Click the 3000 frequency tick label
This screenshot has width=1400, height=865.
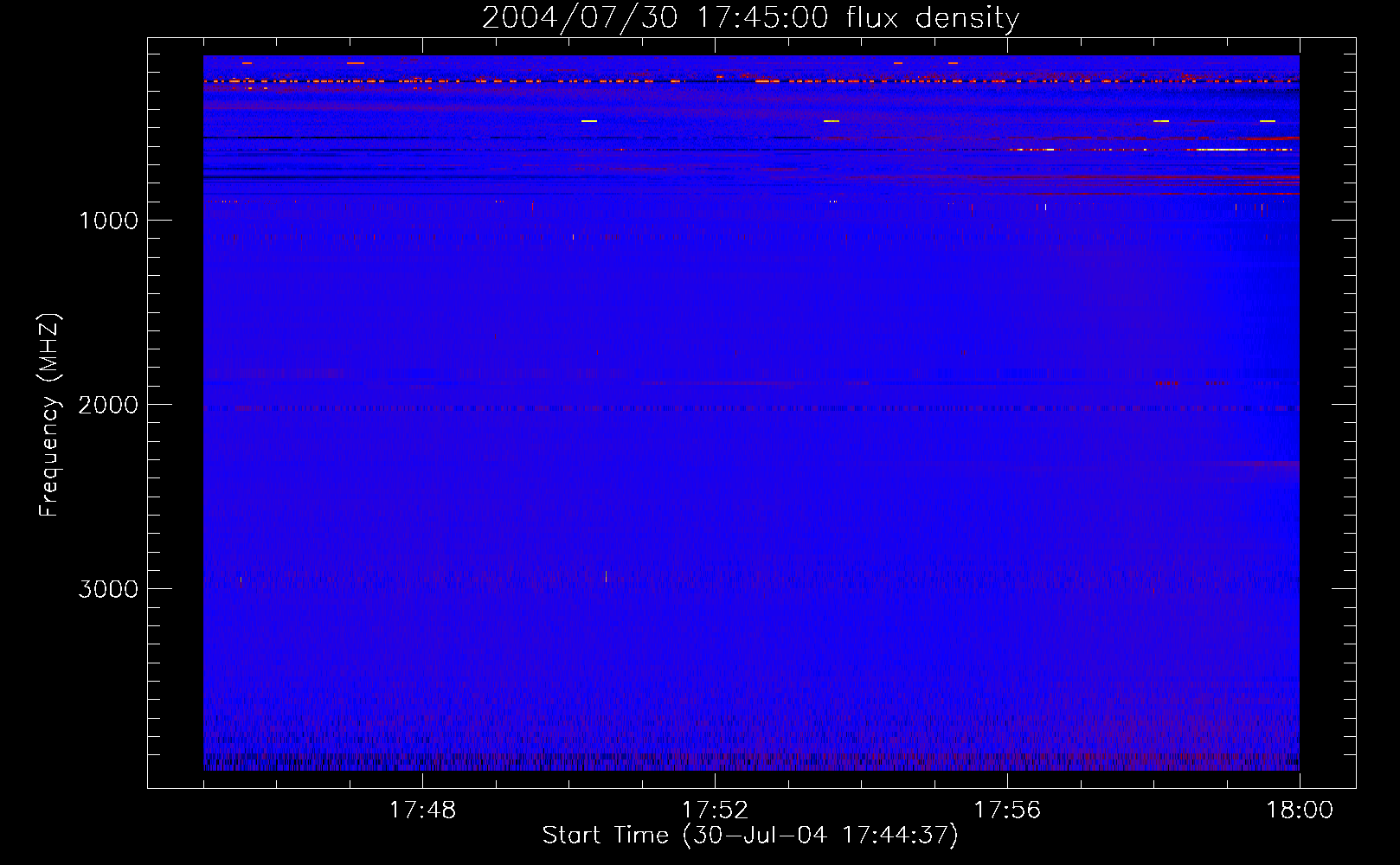click(108, 589)
